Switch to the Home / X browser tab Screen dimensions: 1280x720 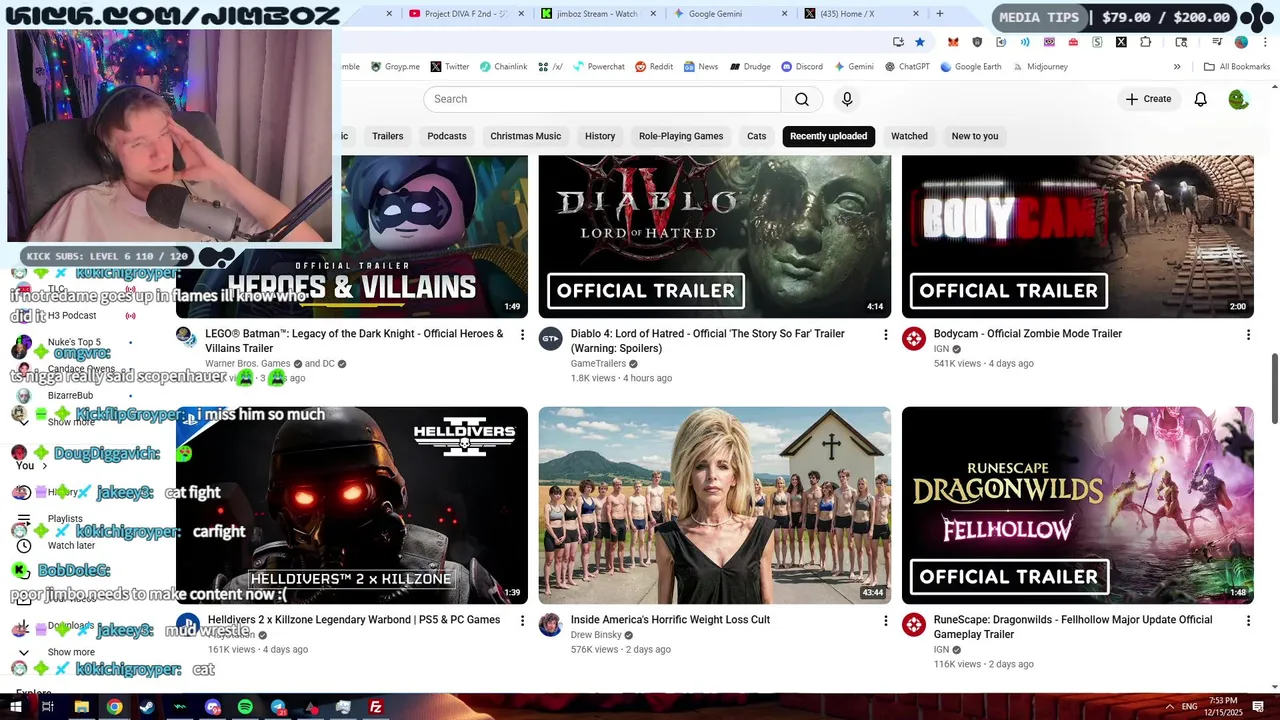(860, 14)
